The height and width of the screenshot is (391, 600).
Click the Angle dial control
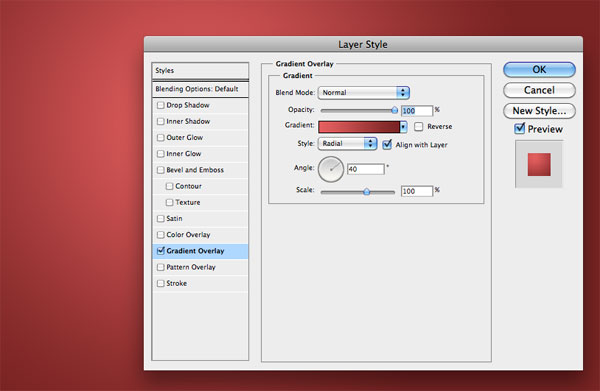click(x=331, y=169)
